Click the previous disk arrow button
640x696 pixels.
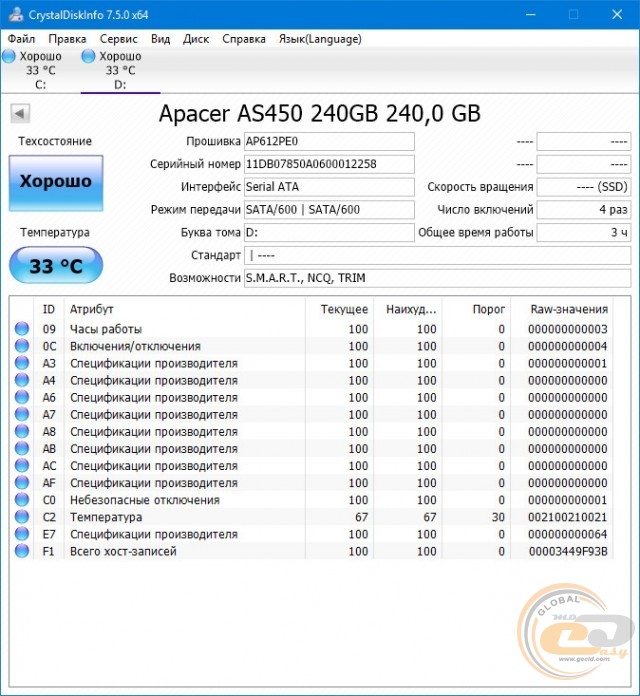20,113
